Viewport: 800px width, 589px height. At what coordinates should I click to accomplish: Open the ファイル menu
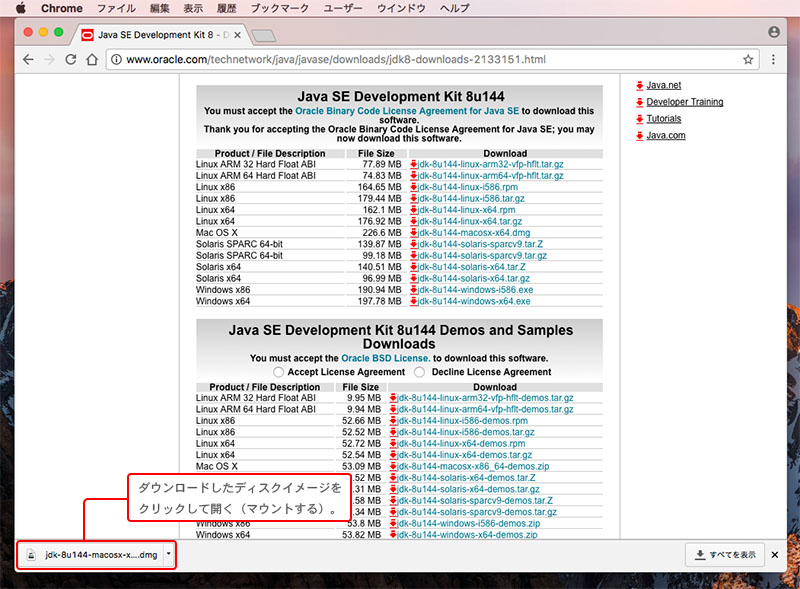tap(116, 8)
